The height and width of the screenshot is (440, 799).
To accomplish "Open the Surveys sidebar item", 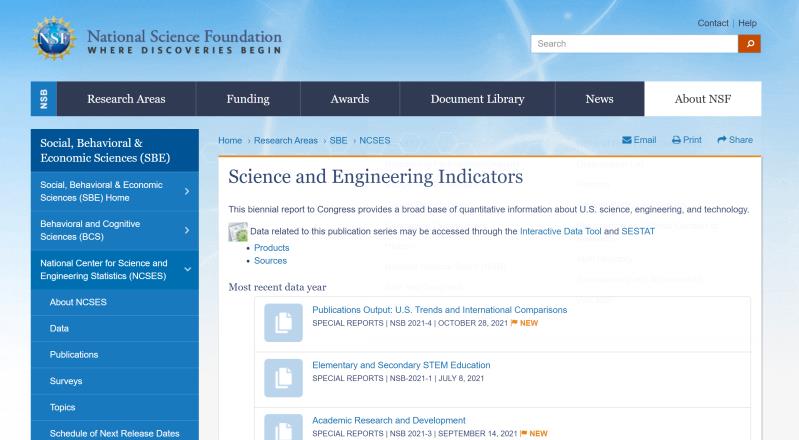I will click(65, 381).
